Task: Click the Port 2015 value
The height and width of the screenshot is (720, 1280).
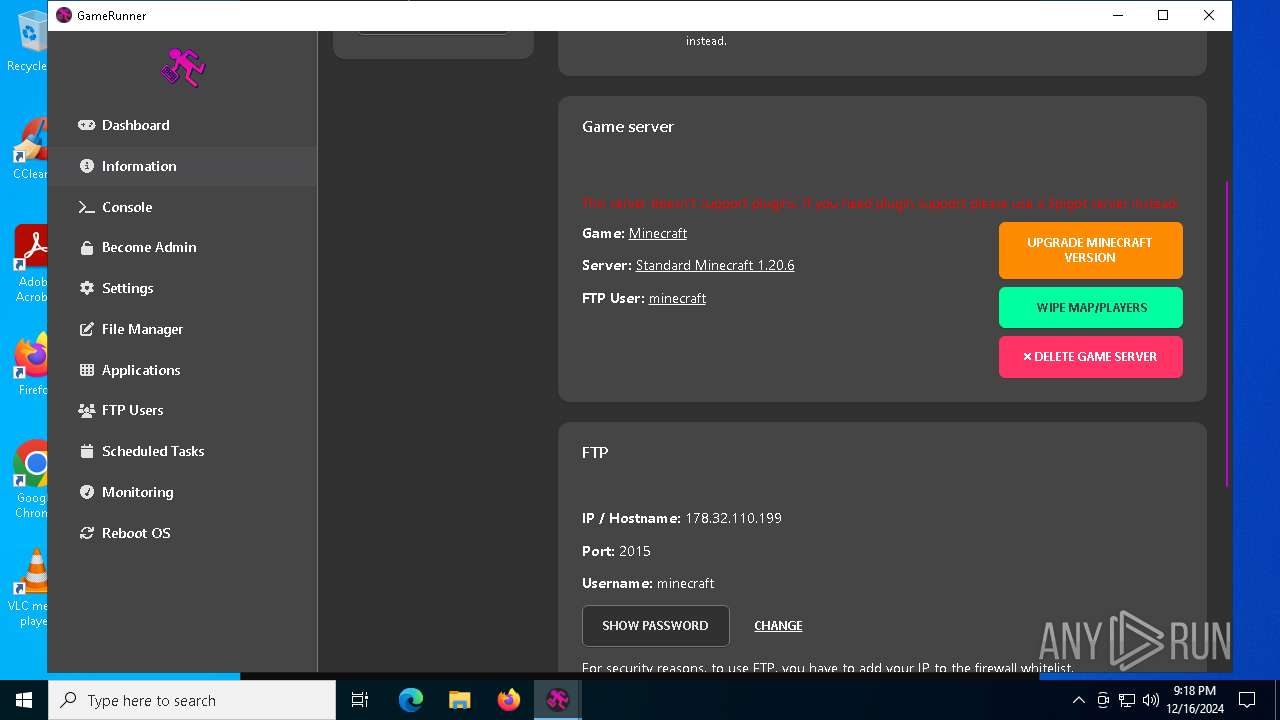Action: pyautogui.click(x=635, y=551)
